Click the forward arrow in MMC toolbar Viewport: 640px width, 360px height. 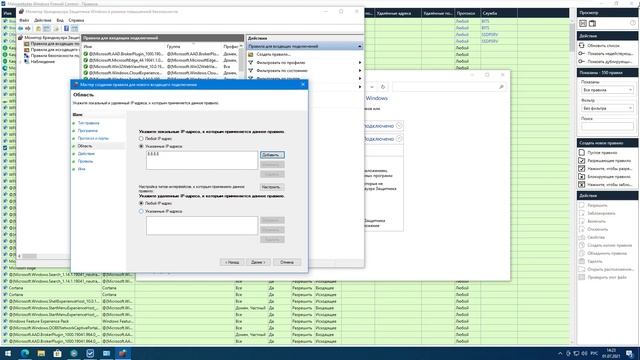click(x=28, y=29)
